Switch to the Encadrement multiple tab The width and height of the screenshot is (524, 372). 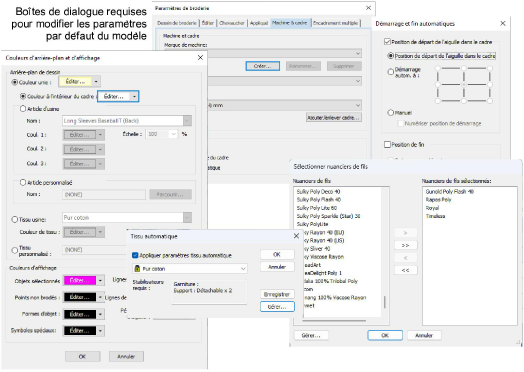[x=336, y=23]
